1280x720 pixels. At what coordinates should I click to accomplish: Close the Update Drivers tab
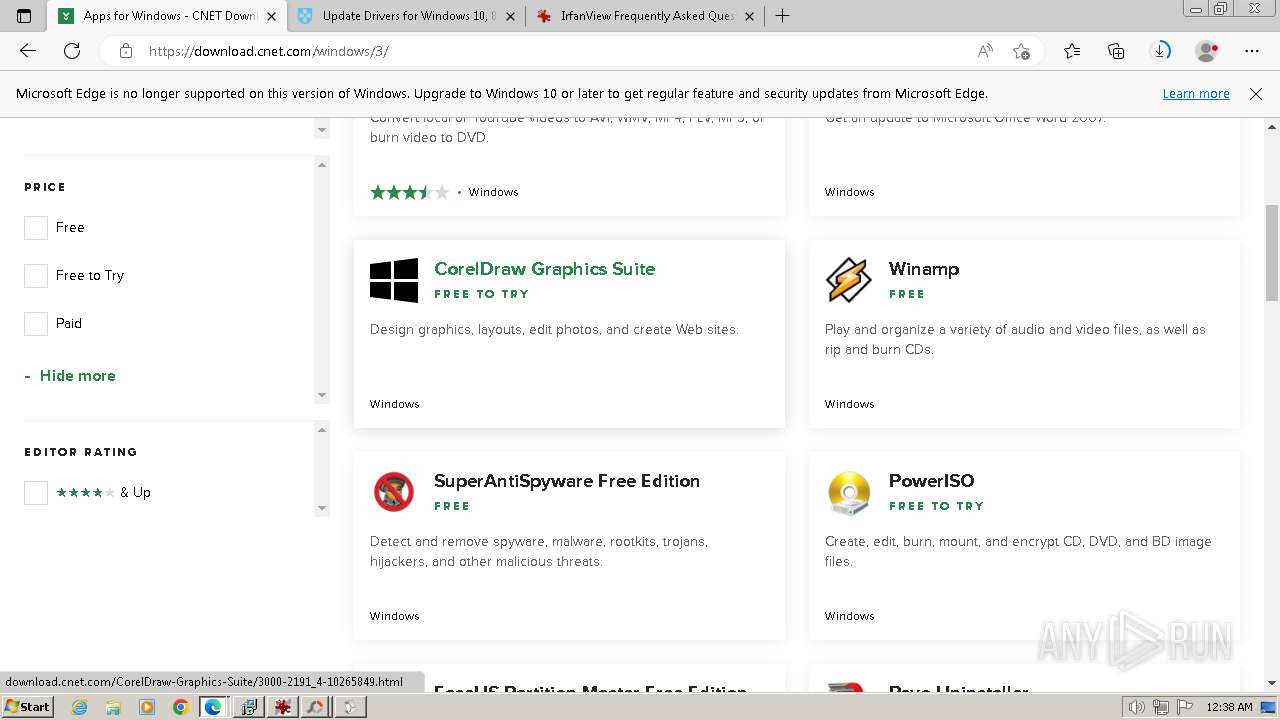pyautogui.click(x=510, y=16)
